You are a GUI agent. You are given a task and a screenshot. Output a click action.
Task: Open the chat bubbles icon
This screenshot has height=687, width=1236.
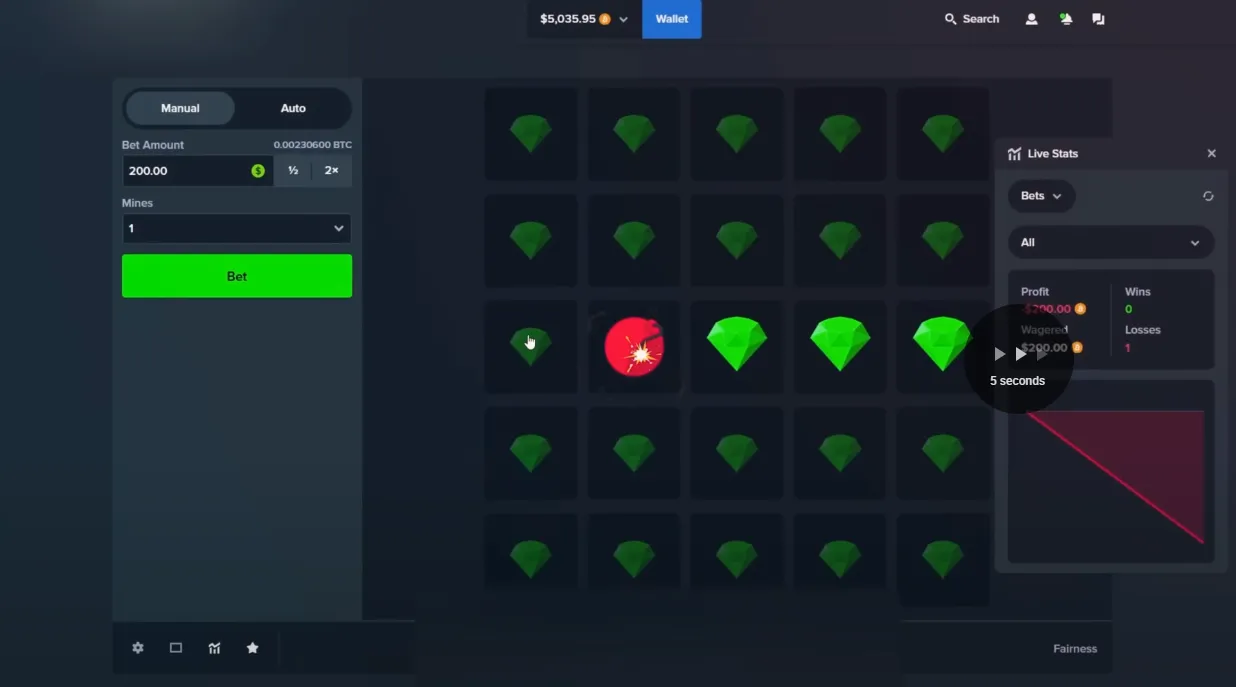pyautogui.click(x=1098, y=19)
